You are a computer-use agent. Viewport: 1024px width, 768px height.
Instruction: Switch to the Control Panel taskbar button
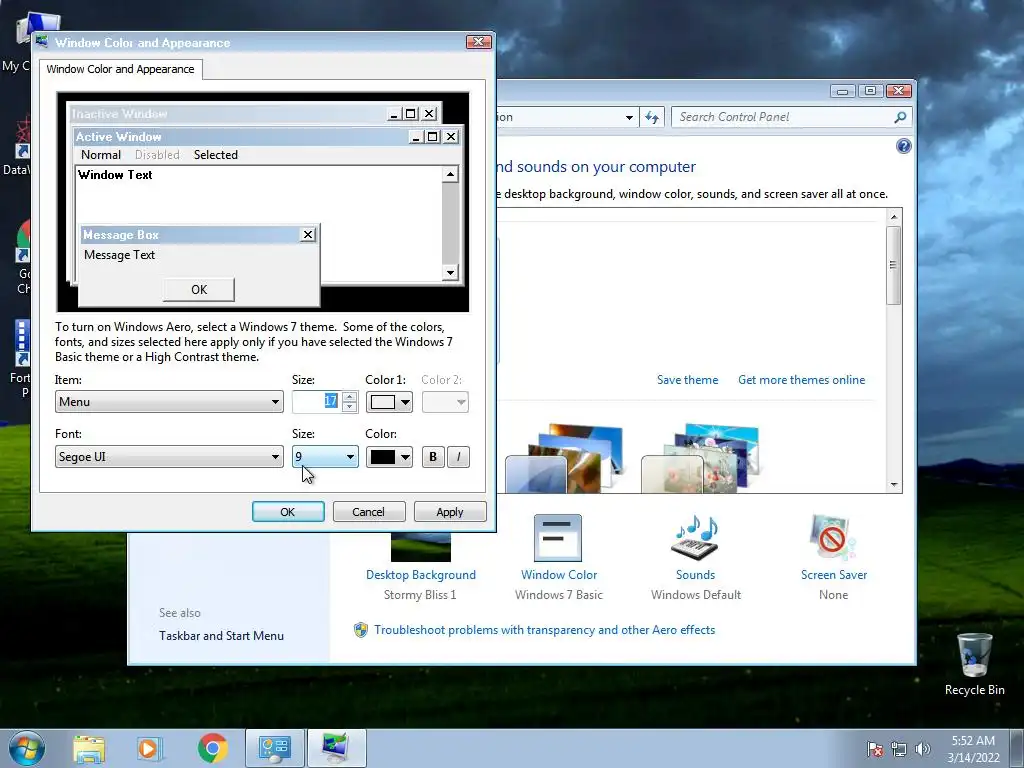tap(274, 748)
